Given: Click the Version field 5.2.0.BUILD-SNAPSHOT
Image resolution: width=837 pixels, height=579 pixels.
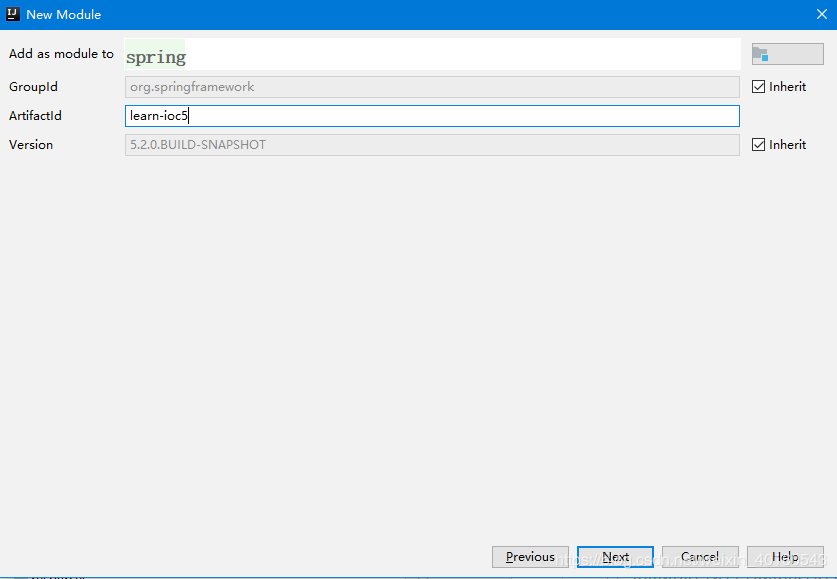Looking at the screenshot, I should point(432,145).
